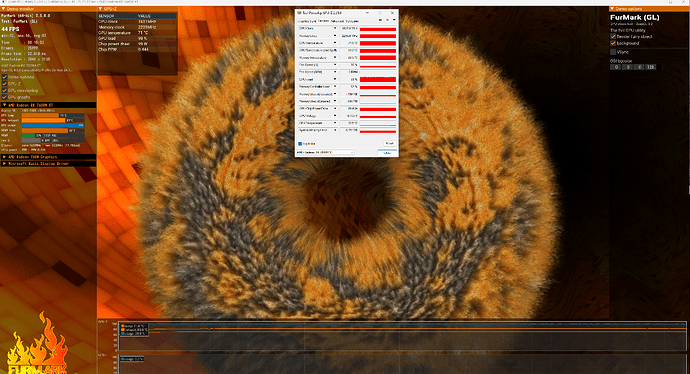Image resolution: width=690 pixels, height=374 pixels.
Task: Click the Reset button in GPU-Z
Action: pyautogui.click(x=389, y=143)
